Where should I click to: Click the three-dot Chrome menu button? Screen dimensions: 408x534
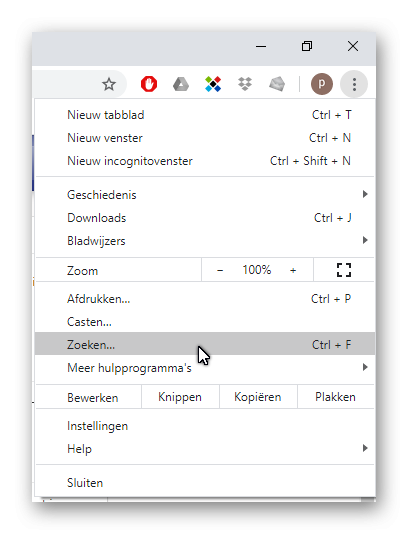(x=354, y=84)
